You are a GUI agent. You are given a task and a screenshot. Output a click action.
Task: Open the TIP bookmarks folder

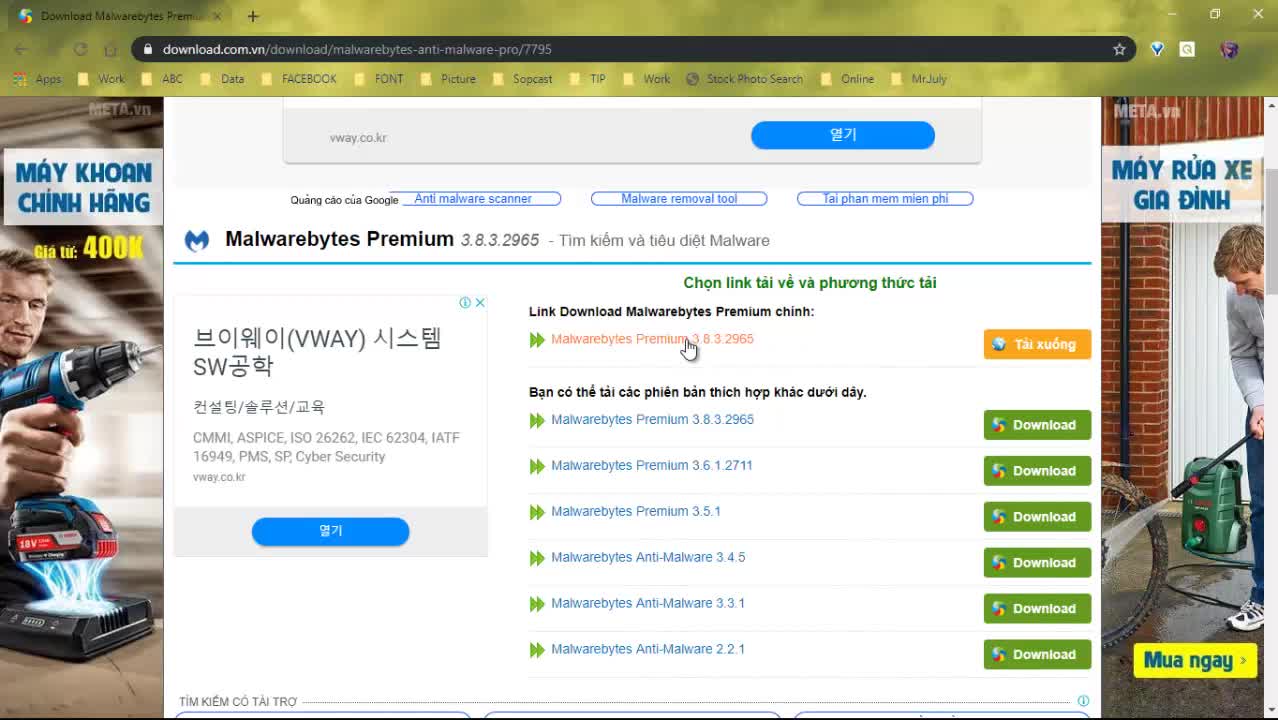[587, 79]
